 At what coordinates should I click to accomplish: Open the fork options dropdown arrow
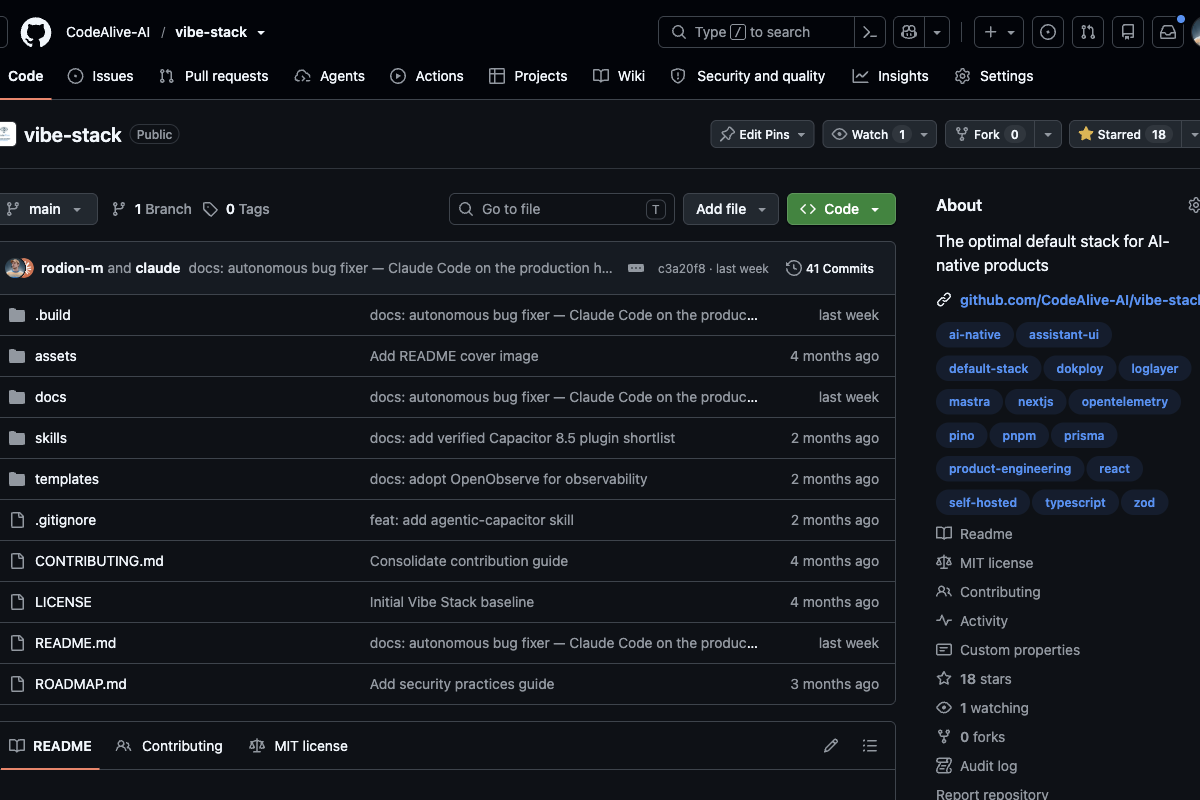(1047, 134)
